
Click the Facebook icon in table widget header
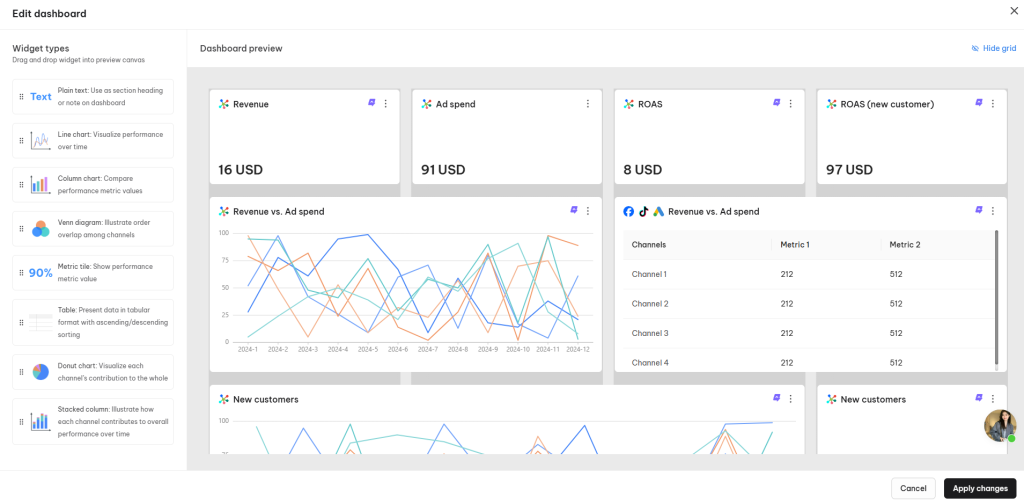628,212
